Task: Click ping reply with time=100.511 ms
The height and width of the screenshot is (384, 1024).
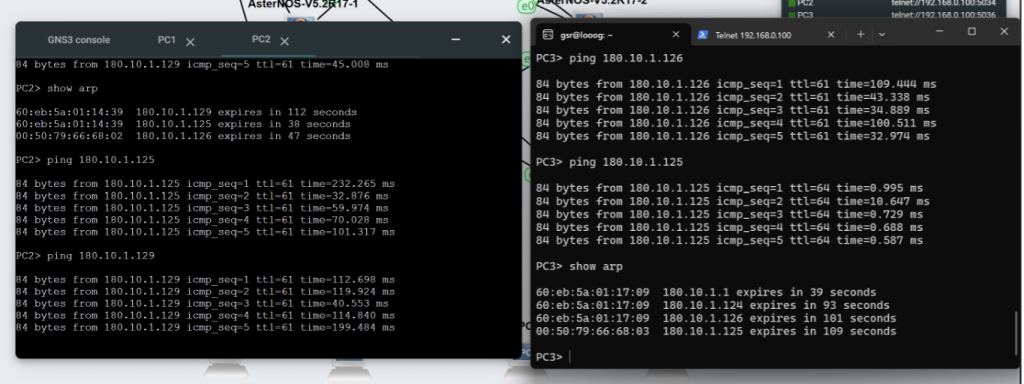Action: coord(736,123)
